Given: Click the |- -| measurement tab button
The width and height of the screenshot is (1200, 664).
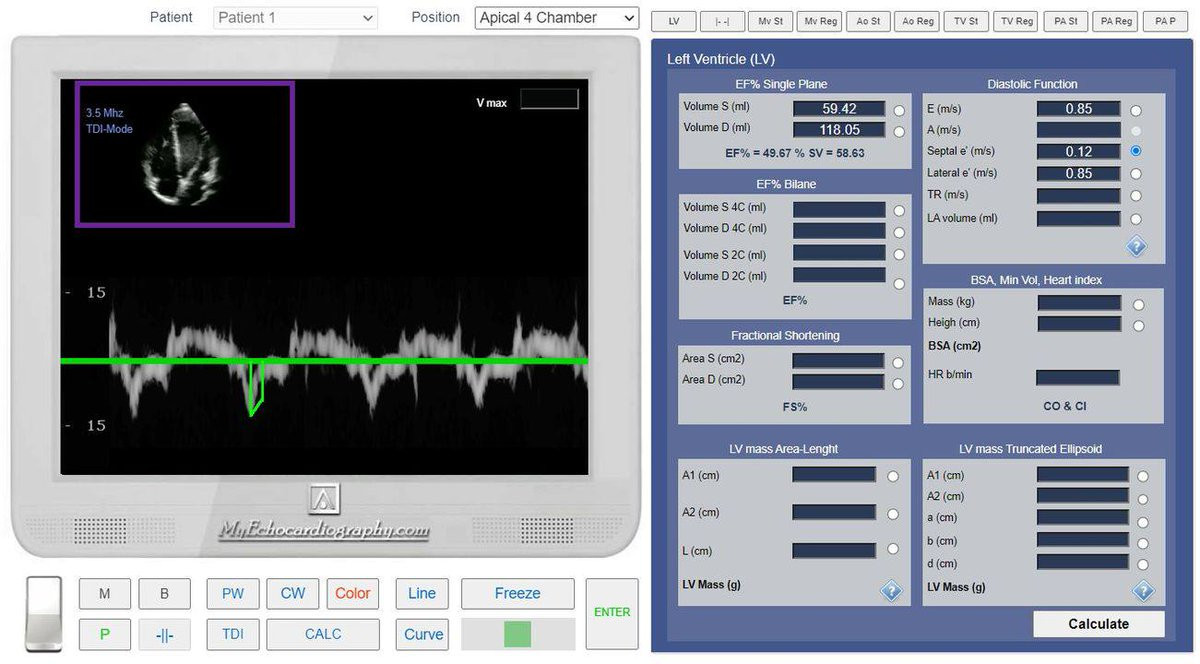Looking at the screenshot, I should coord(723,21).
